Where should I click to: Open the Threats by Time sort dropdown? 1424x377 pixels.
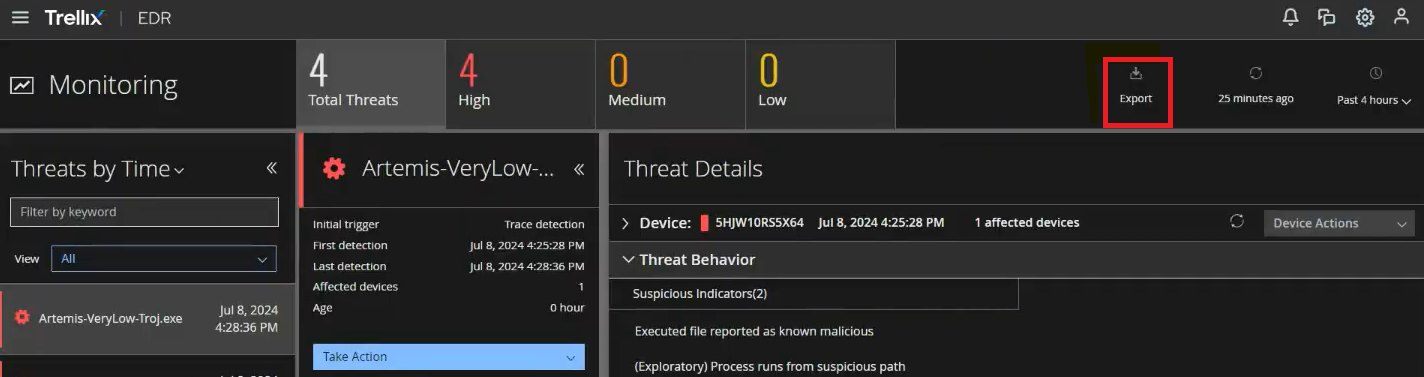coord(98,170)
